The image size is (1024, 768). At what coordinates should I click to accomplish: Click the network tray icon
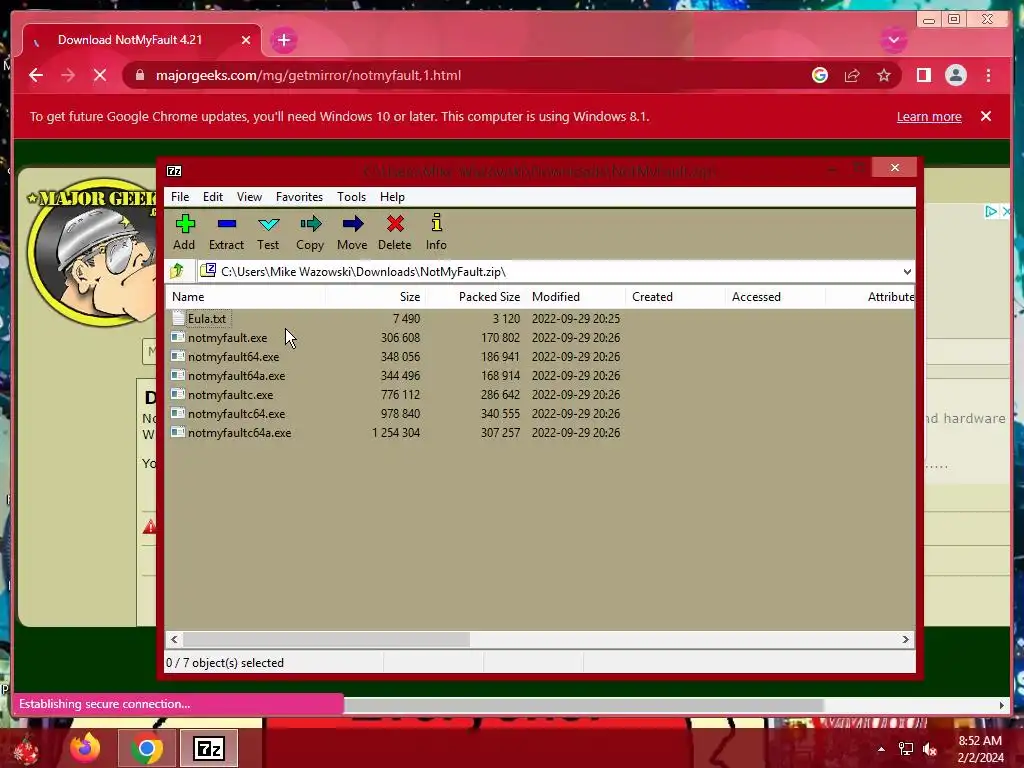(906, 749)
